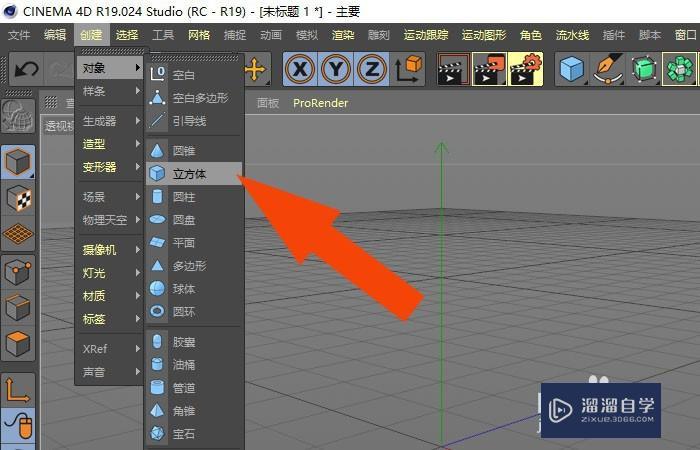This screenshot has height=450, width=700.
Task: Expand the 场景 submenu
Action: (x=110, y=197)
